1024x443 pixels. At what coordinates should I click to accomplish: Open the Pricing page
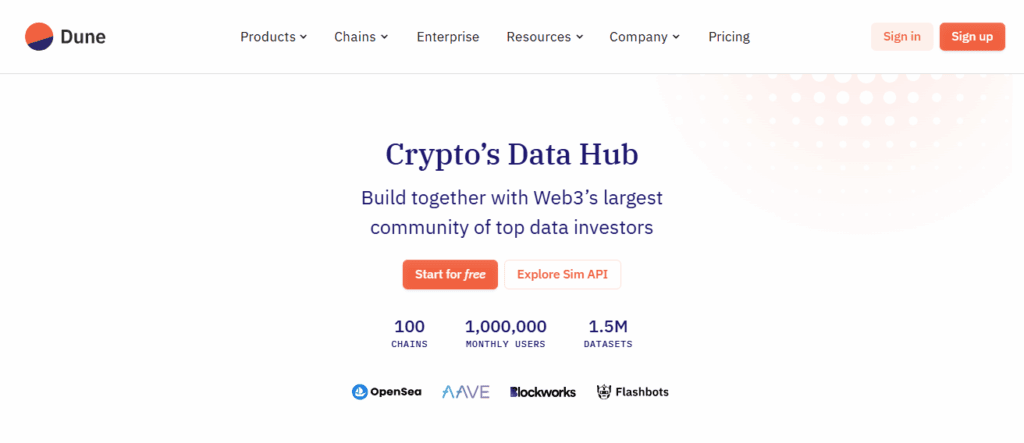tap(729, 37)
